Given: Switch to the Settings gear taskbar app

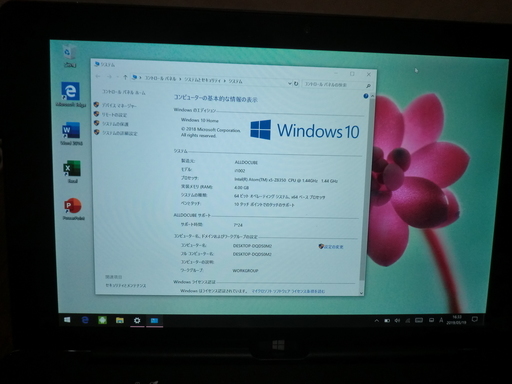Looking at the screenshot, I should (x=137, y=321).
